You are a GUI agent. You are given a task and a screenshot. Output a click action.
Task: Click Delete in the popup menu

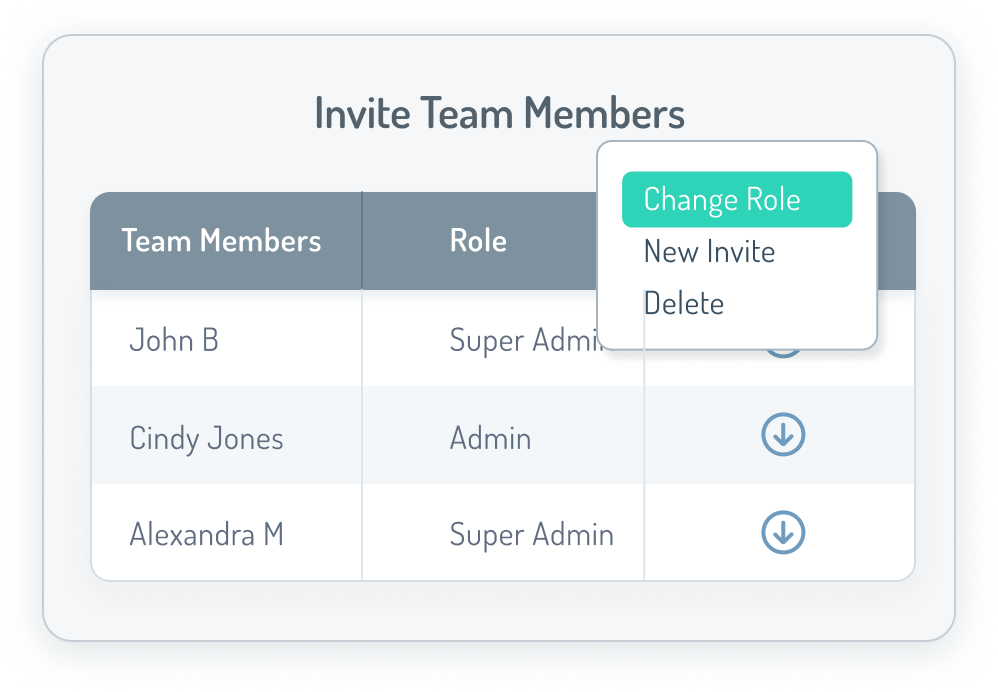(x=685, y=302)
